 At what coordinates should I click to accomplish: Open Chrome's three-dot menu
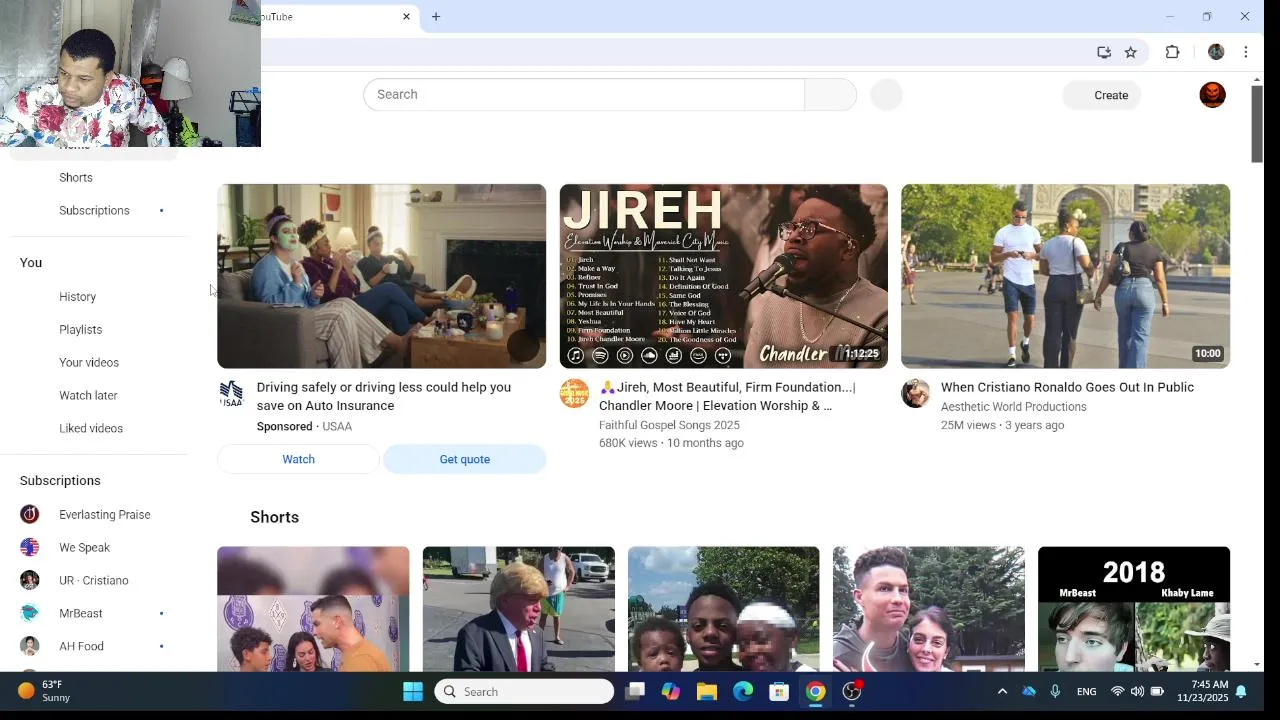[x=1245, y=52]
